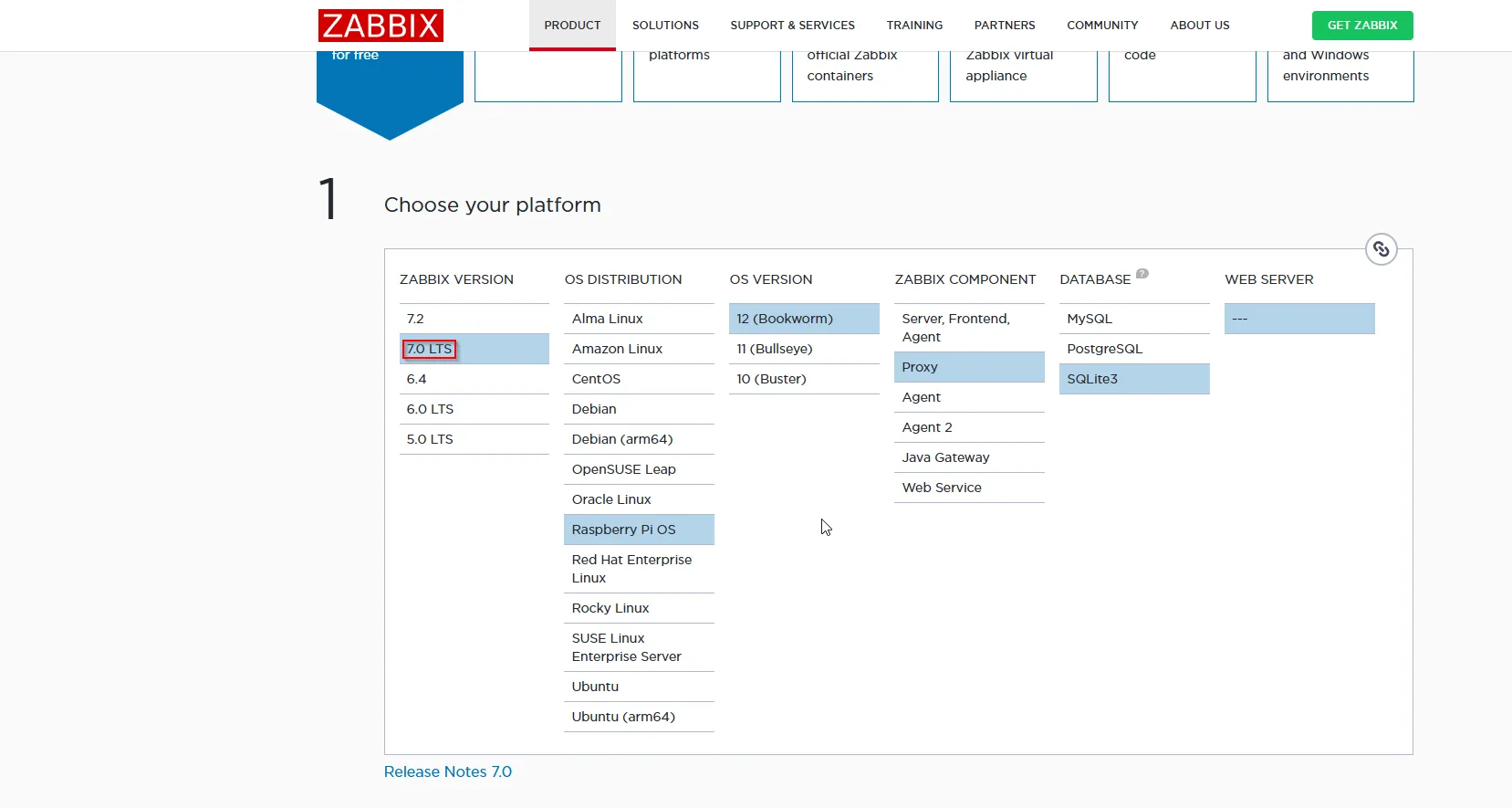This screenshot has width=1512, height=808.
Task: Click the Zabbix logo
Action: 381,26
